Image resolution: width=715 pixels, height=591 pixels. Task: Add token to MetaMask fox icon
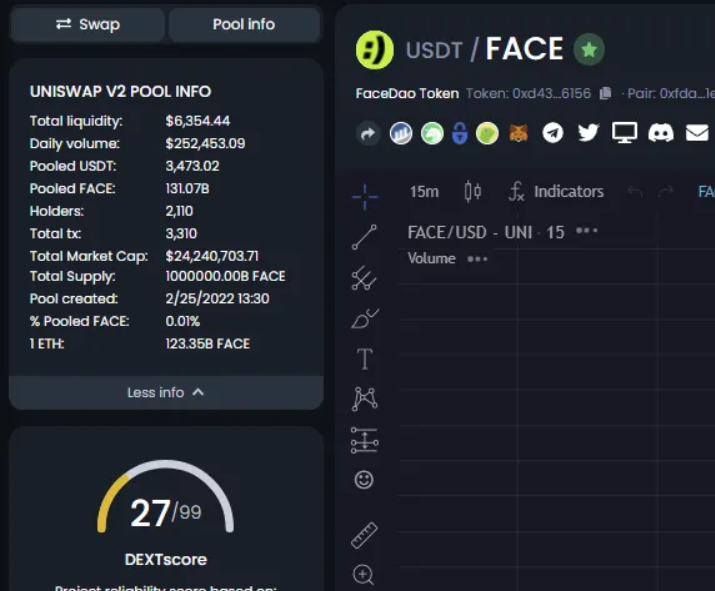pos(518,134)
